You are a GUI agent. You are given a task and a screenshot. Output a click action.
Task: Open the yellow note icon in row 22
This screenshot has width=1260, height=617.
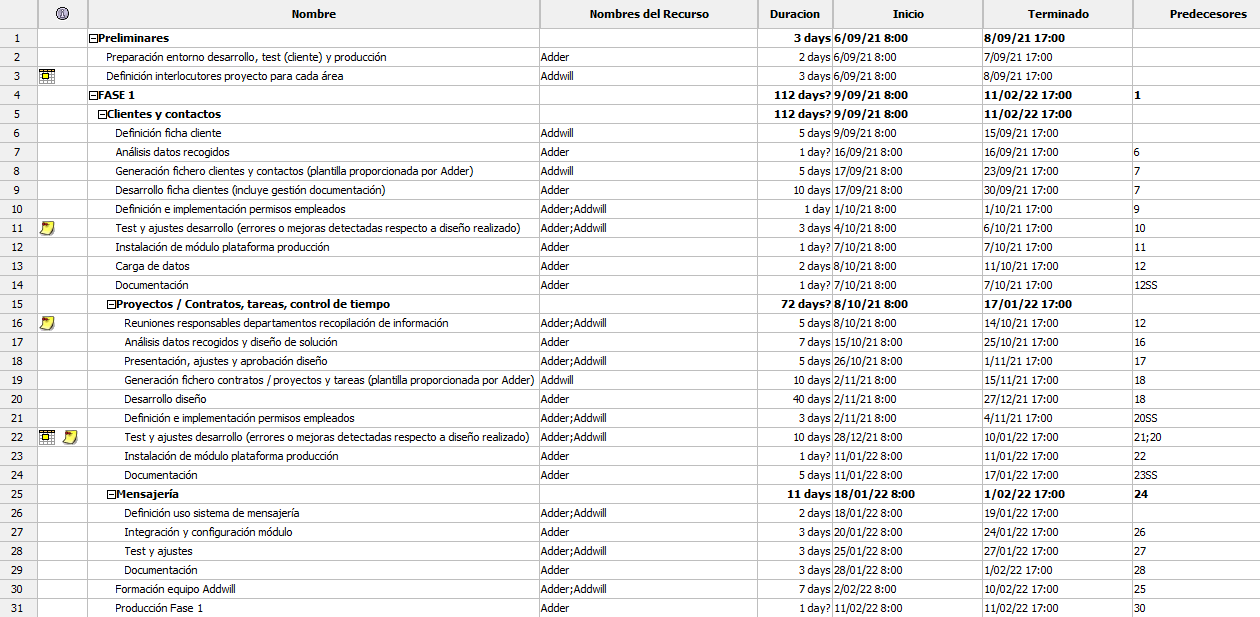[x=71, y=437]
